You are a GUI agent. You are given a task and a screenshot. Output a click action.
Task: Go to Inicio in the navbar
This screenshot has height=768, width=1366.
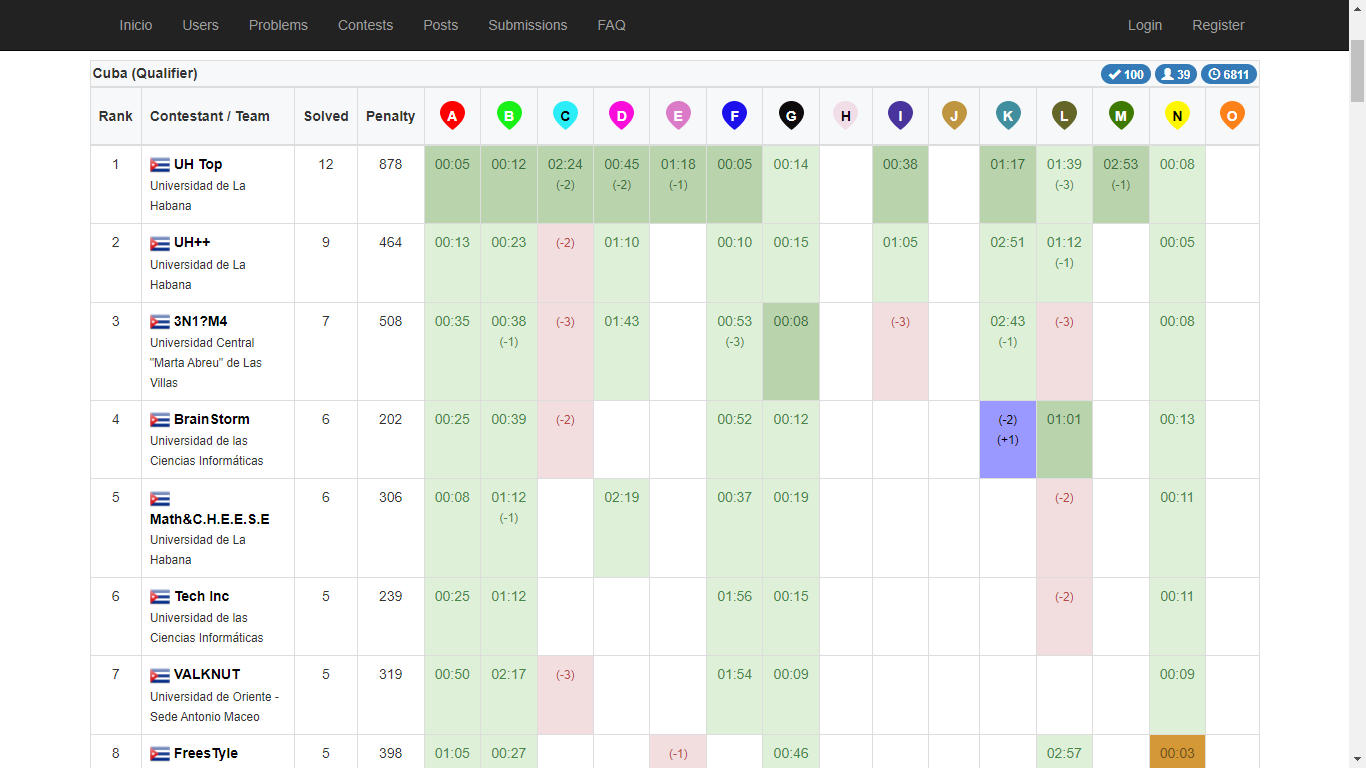(x=136, y=25)
